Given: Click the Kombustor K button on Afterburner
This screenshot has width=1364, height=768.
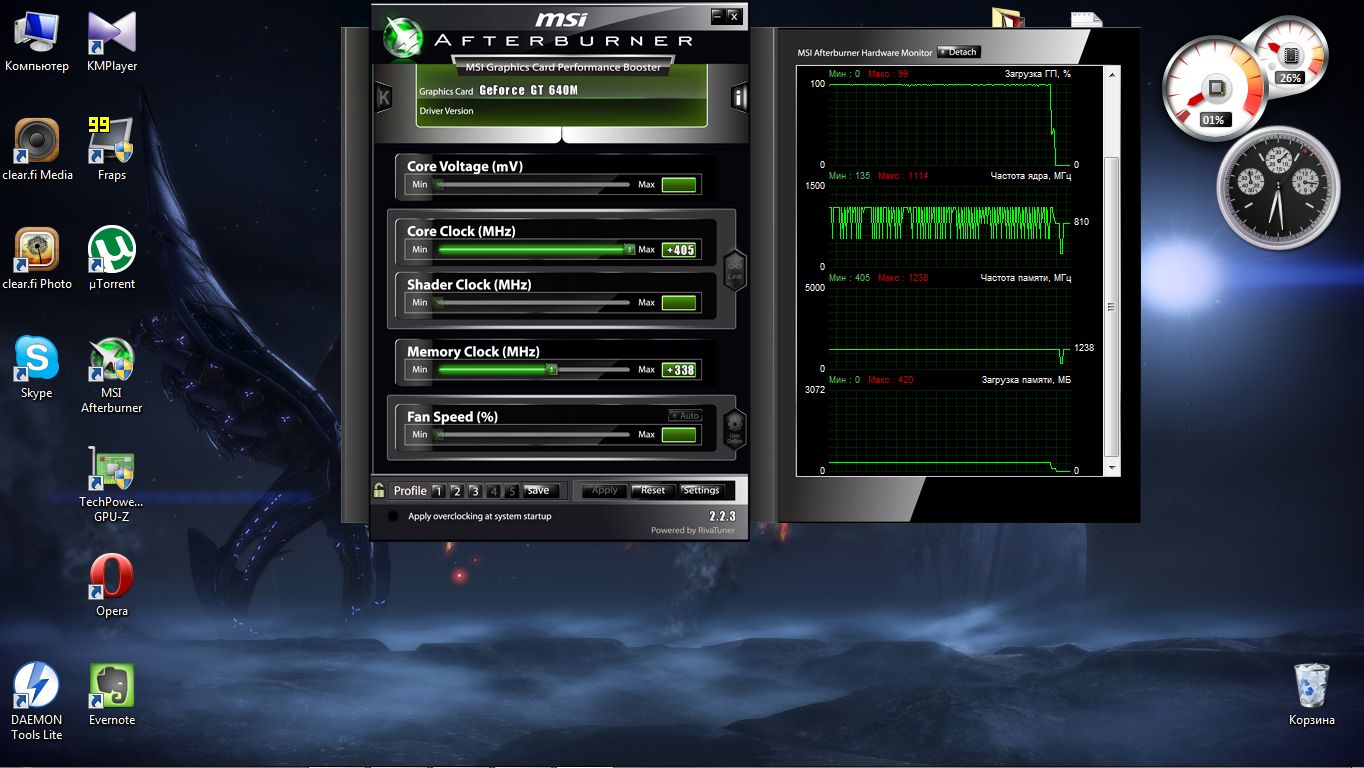Looking at the screenshot, I should 383,97.
